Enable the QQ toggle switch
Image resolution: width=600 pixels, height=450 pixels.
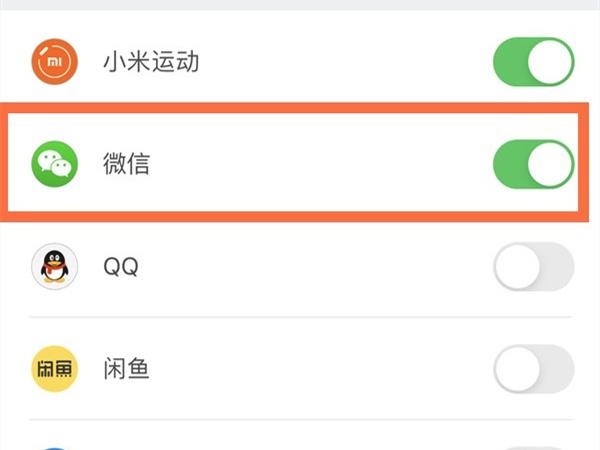coord(534,267)
